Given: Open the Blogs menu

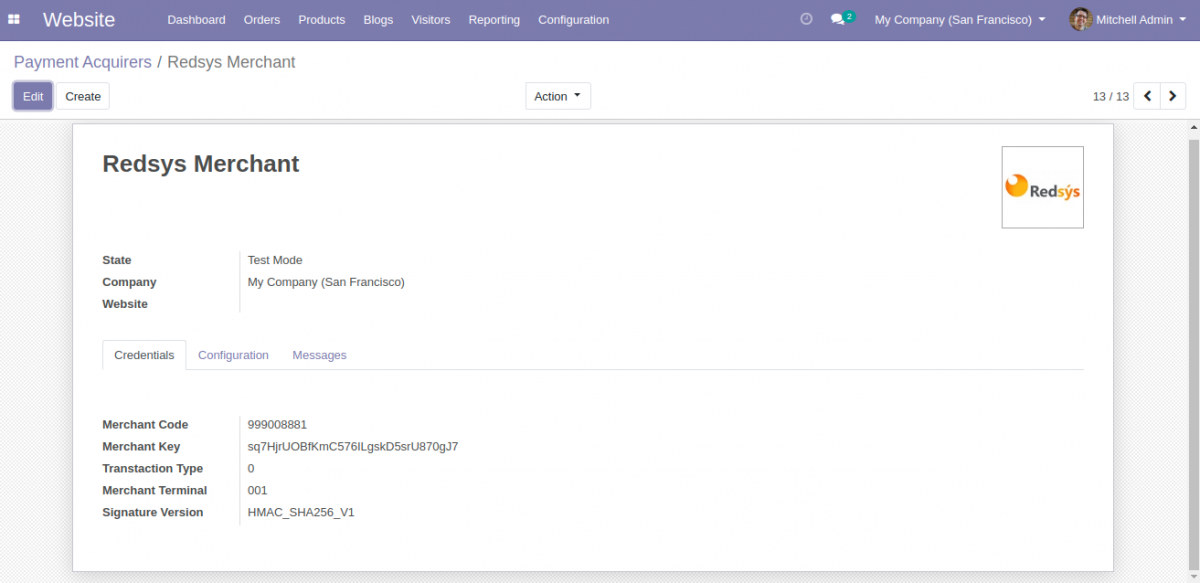Looking at the screenshot, I should click(378, 19).
